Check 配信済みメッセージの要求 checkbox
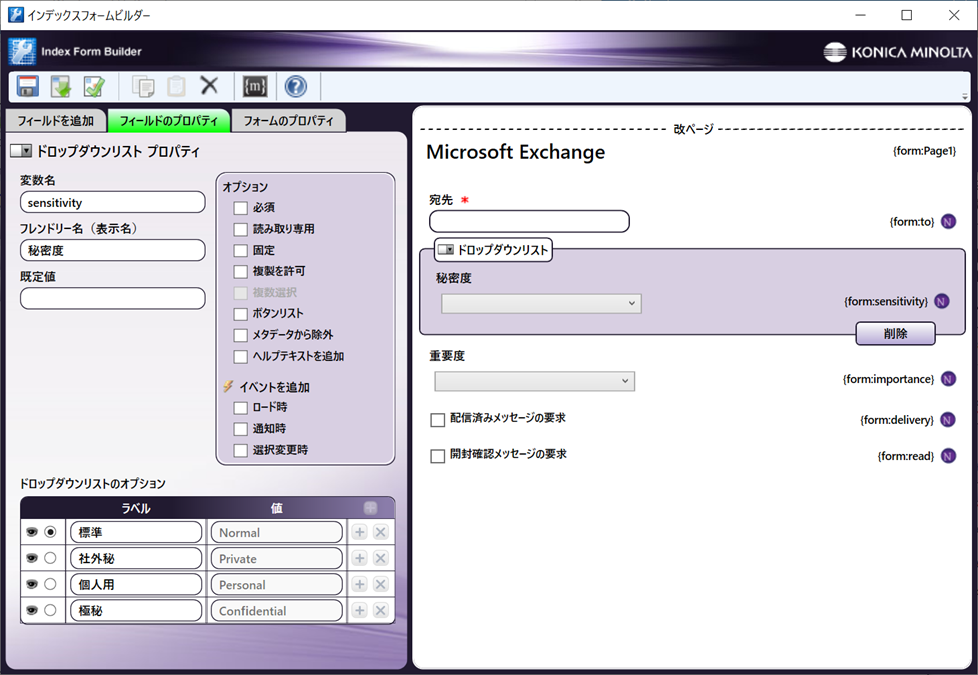 (438, 419)
